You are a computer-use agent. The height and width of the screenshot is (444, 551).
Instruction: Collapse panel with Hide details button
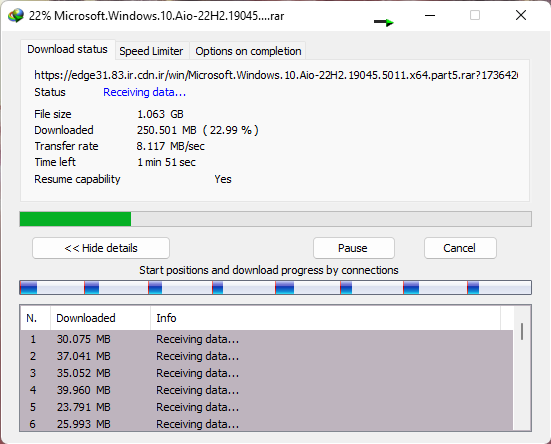coord(101,248)
